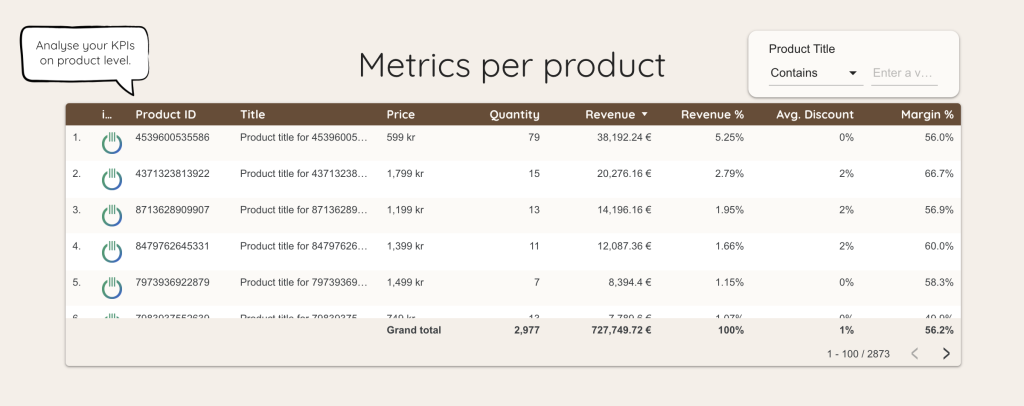Viewport: 1024px width, 406px height.
Task: Select Product ID 4539600535586 cell
Action: point(172,138)
